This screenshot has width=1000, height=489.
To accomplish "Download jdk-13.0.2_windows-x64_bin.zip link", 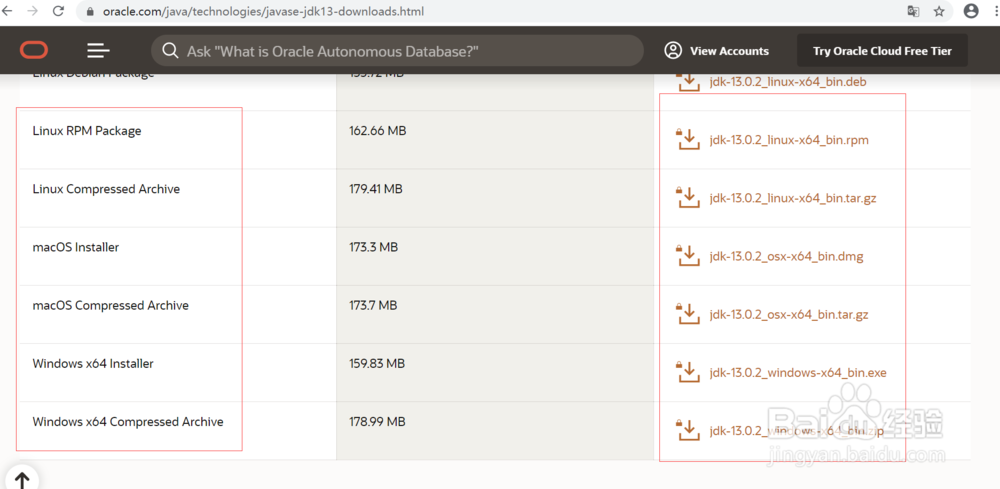I will 797,432.
